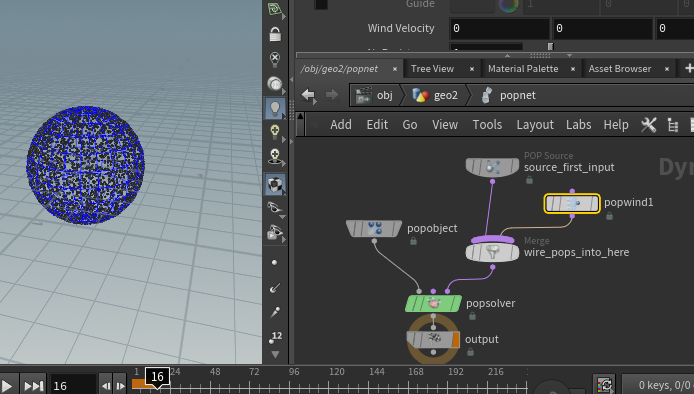
Task: Open the Labs menu
Action: pos(578,125)
